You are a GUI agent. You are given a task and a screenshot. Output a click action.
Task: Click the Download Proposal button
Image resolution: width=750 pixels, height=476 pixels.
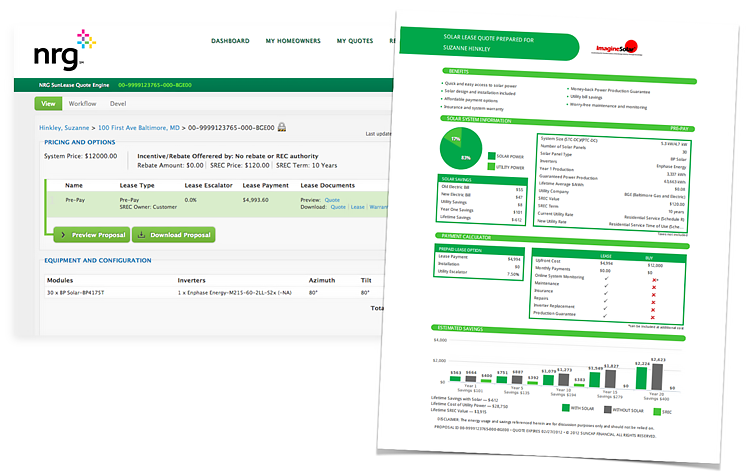click(x=174, y=235)
